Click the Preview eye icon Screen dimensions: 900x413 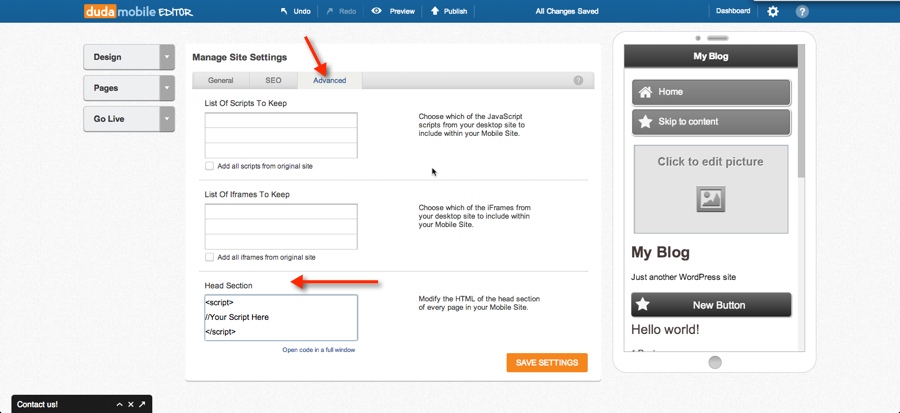point(377,10)
